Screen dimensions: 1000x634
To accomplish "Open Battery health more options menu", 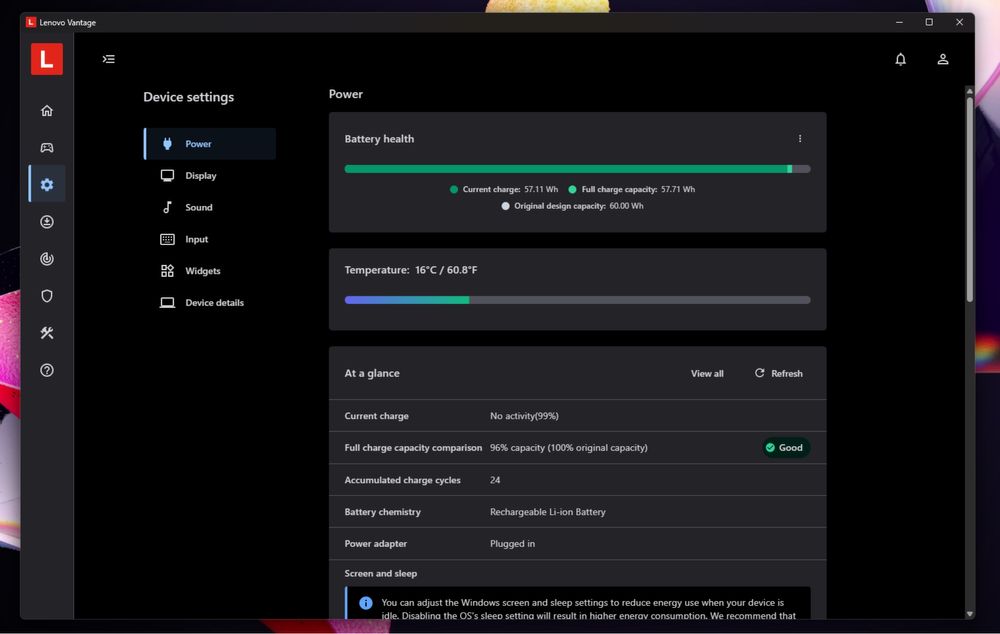I will point(800,138).
